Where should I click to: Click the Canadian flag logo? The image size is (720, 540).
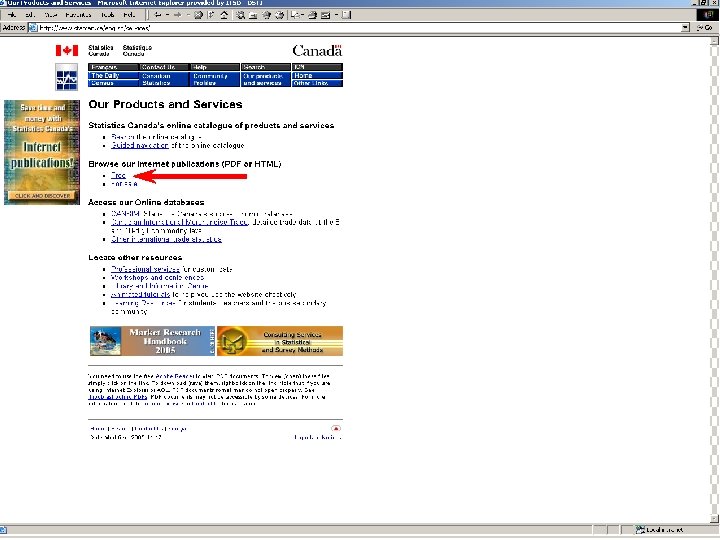pyautogui.click(x=67, y=50)
